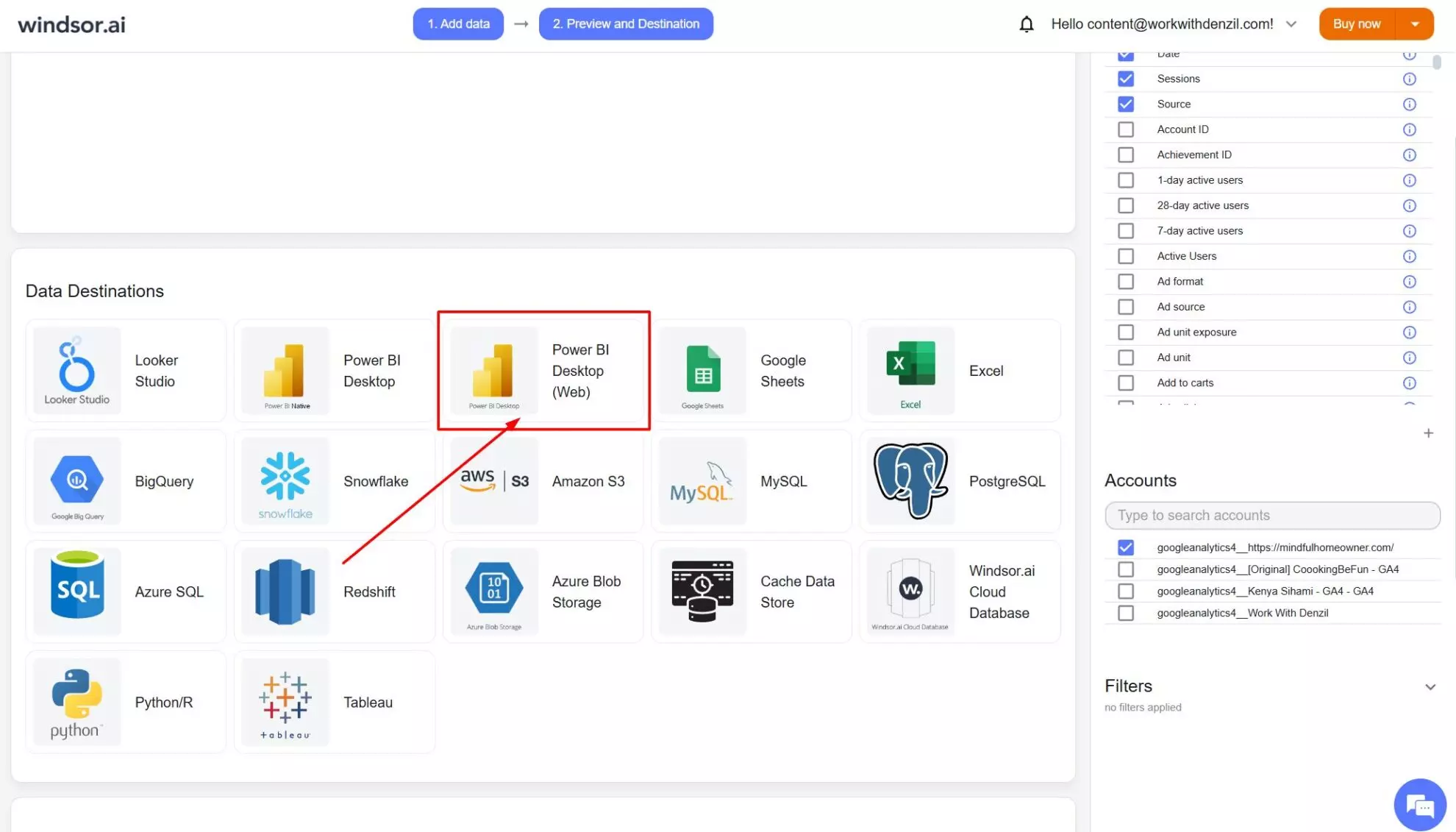Select Power BI Desktop (Web) destination icon
Image resolution: width=1456 pixels, height=832 pixels.
pos(494,370)
